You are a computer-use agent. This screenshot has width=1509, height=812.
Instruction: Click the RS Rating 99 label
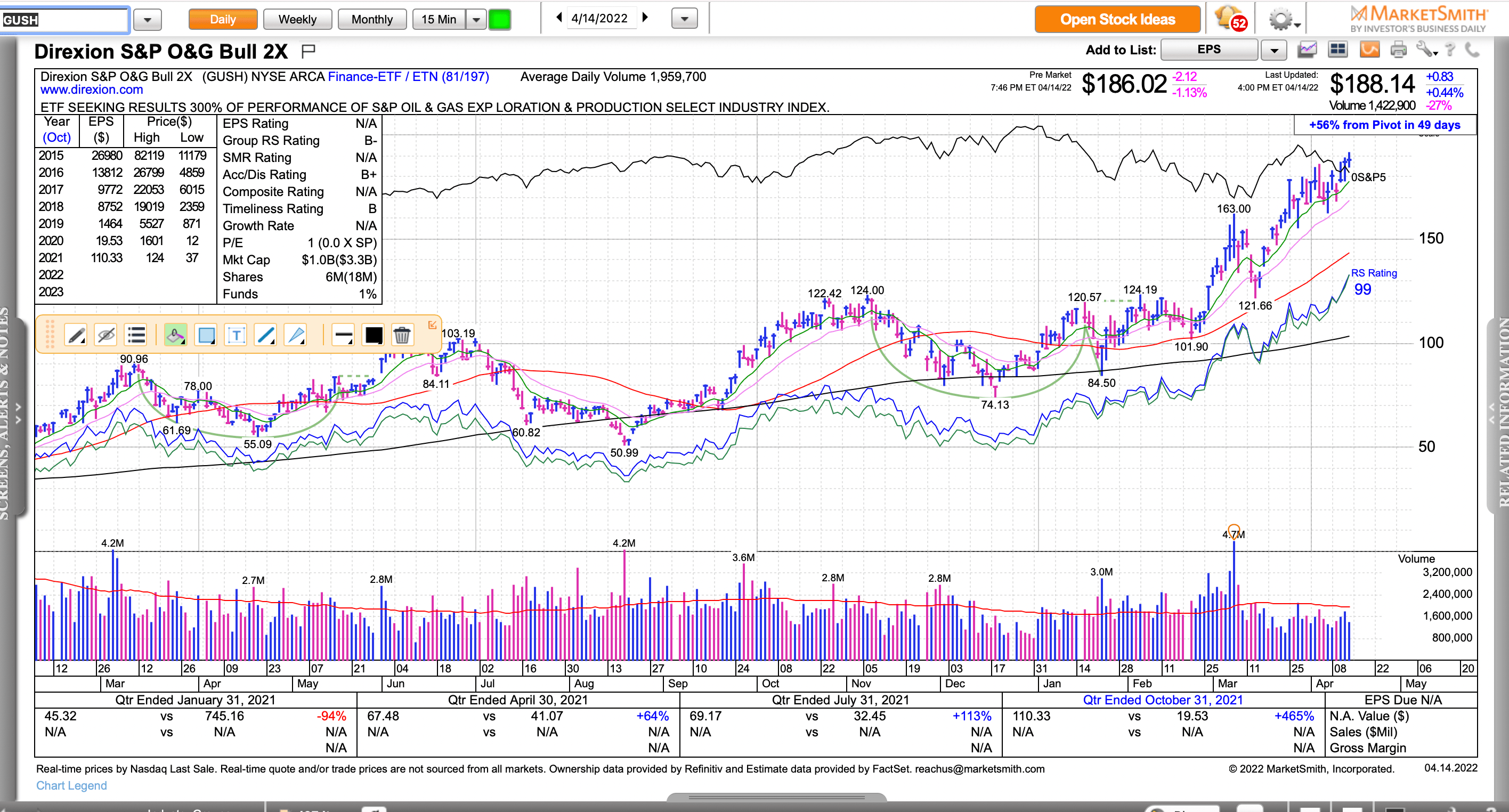[x=1373, y=282]
